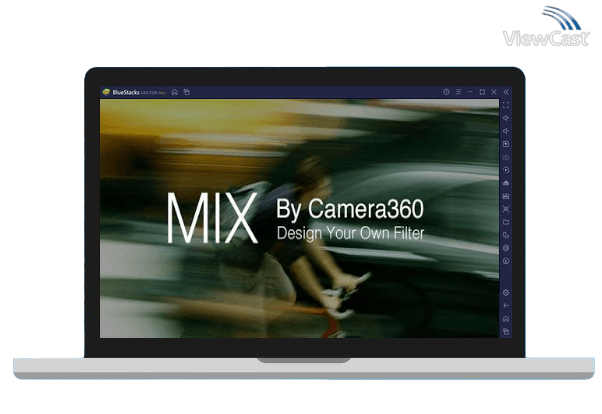This screenshot has width=602, height=414.
Task: Open BlueStacks home screen from title bar
Action: [175, 92]
